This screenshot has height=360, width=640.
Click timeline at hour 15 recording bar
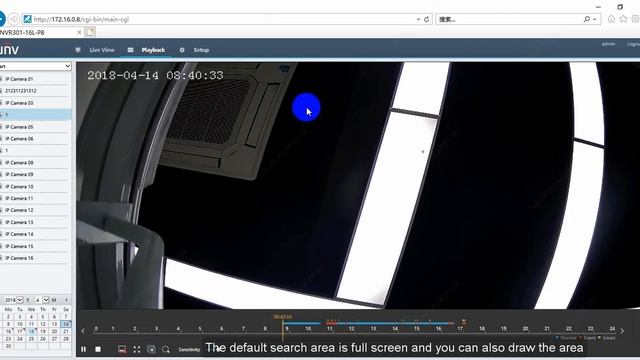pos(417,323)
